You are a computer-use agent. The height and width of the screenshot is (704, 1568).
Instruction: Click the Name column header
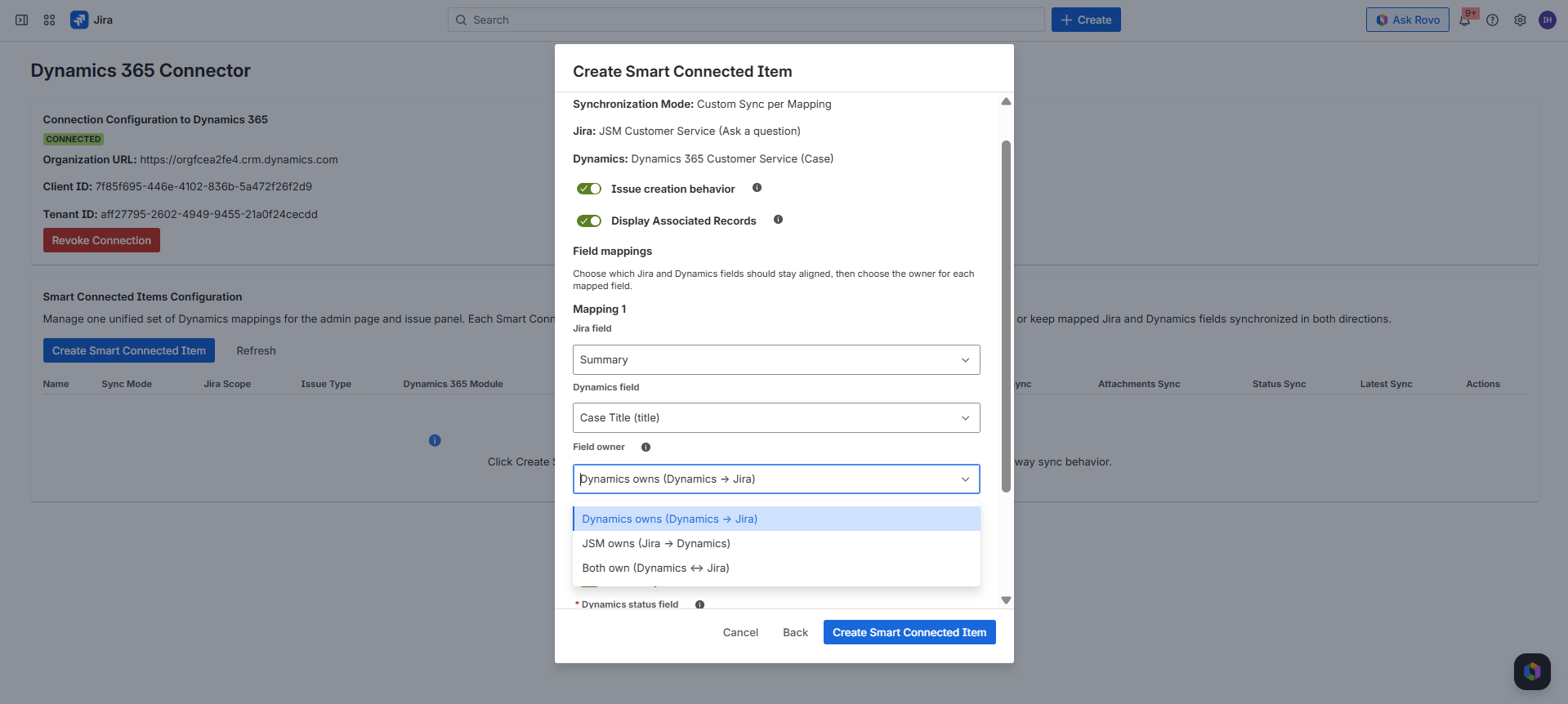click(56, 384)
